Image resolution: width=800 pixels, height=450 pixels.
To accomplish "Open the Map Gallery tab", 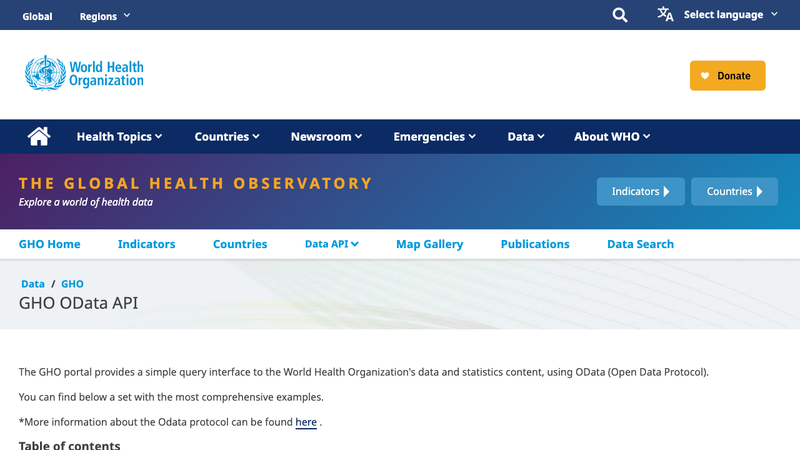I will point(430,244).
